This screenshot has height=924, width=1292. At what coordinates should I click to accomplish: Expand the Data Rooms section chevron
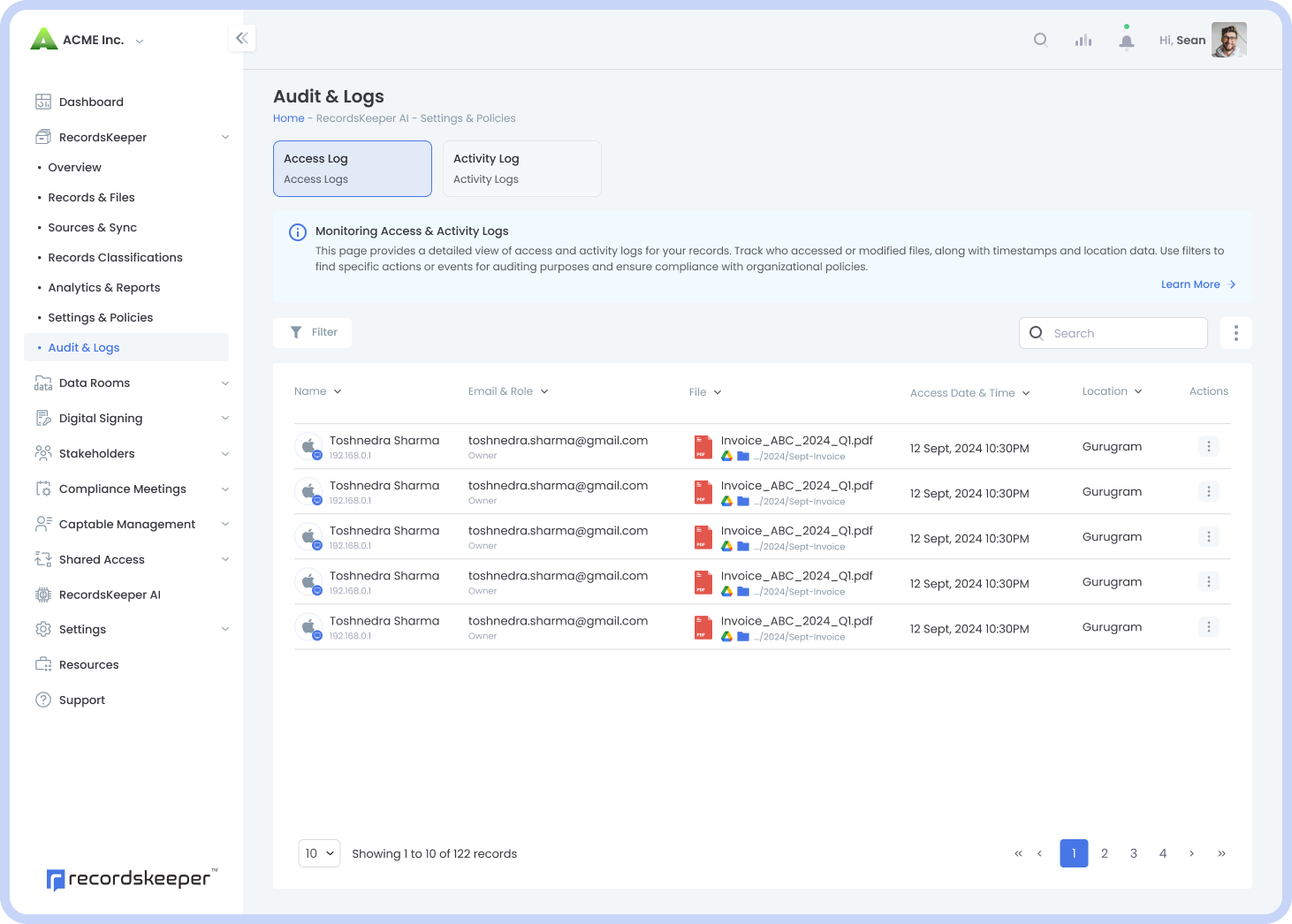pyautogui.click(x=225, y=382)
